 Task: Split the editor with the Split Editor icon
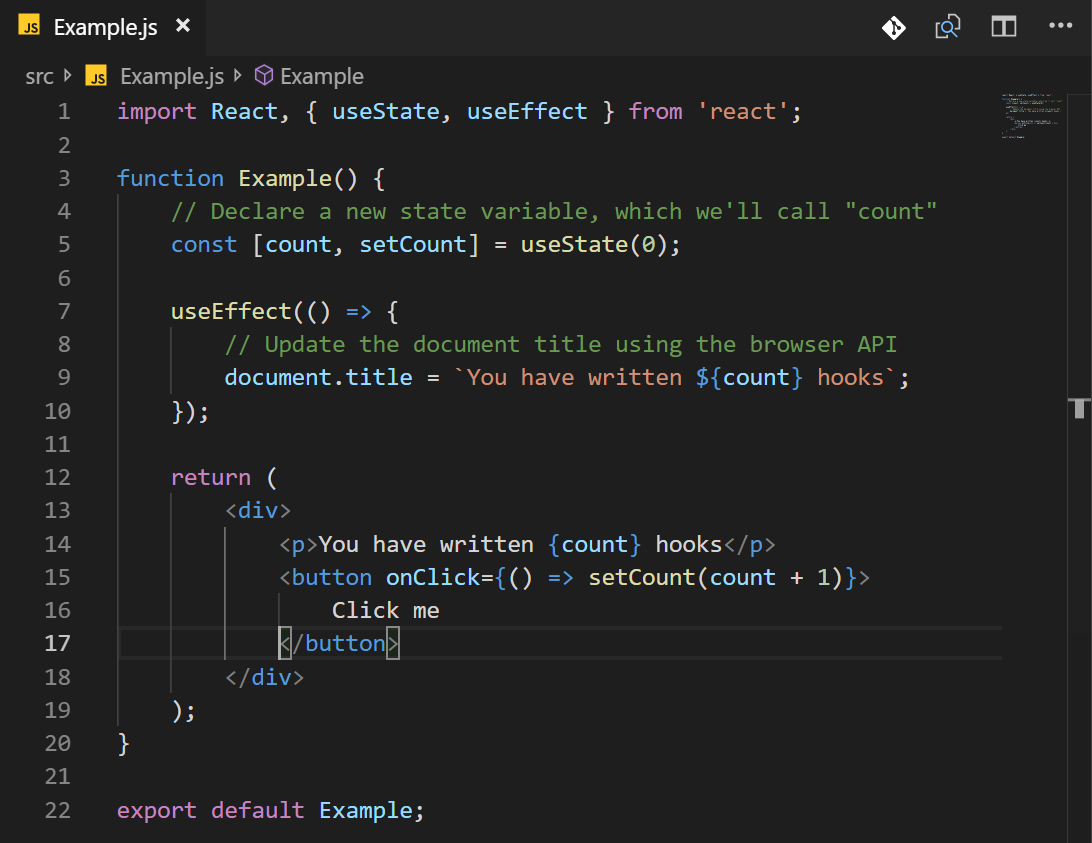1003,26
